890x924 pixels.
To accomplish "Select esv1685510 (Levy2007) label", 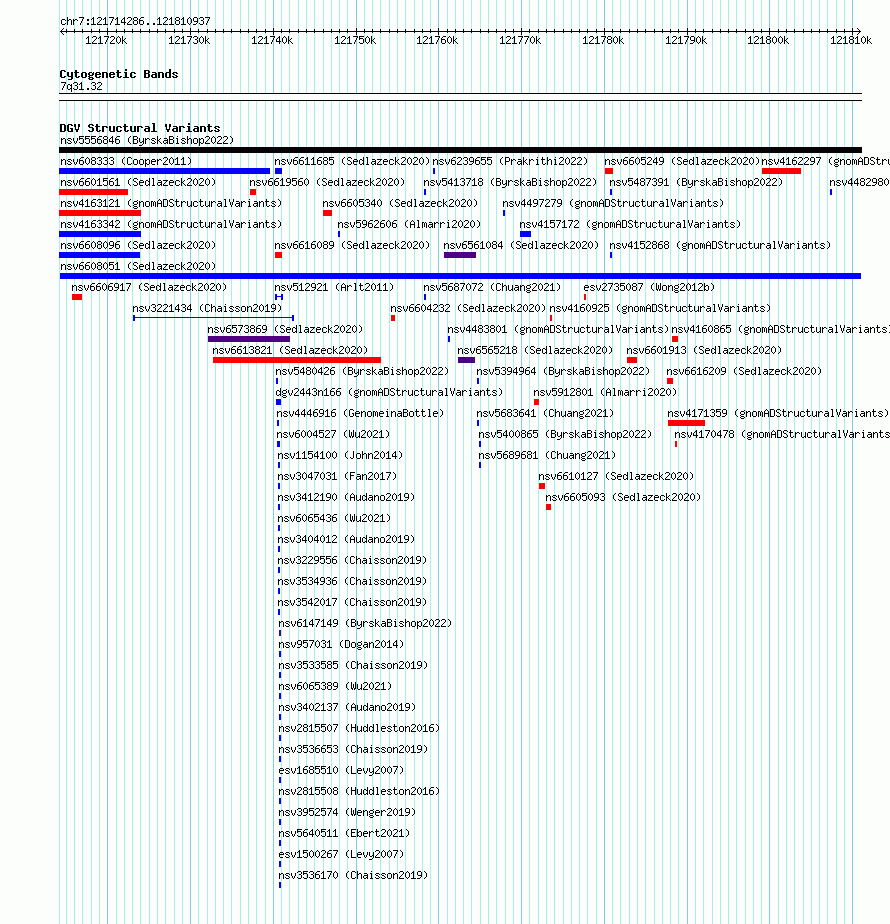I will (341, 770).
